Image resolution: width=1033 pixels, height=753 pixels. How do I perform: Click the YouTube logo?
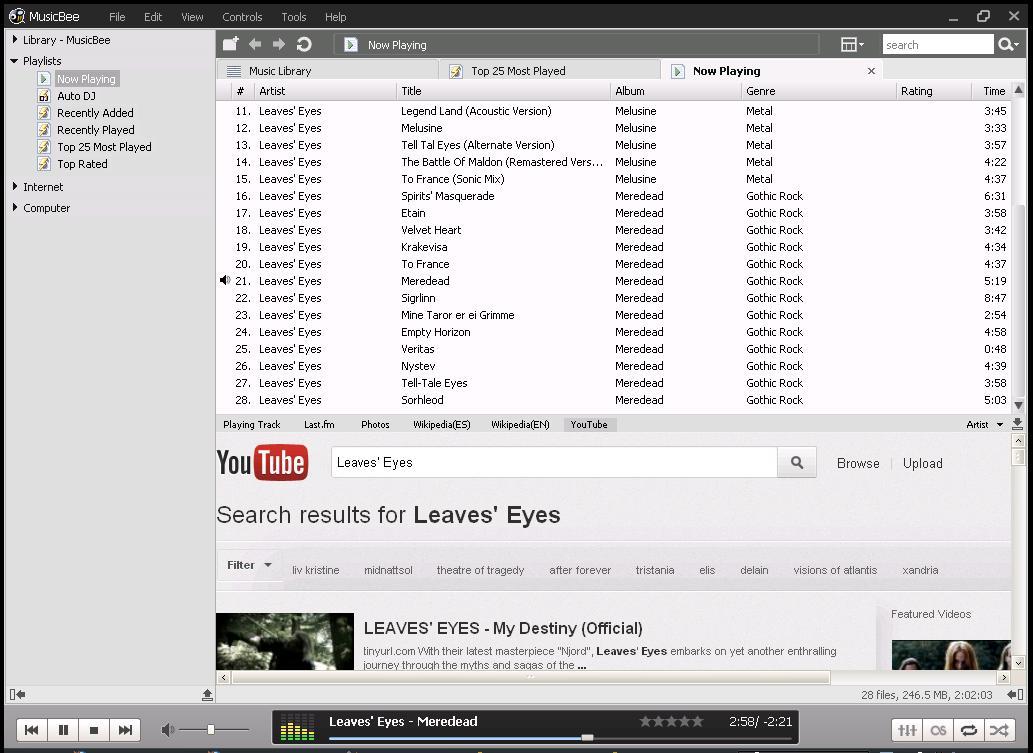click(262, 462)
